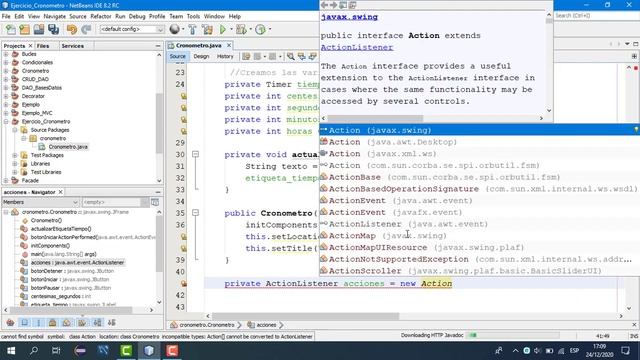Click the NetBeans icon in the Windows taskbar
Image resolution: width=640 pixels, height=360 pixels.
[x=149, y=351]
